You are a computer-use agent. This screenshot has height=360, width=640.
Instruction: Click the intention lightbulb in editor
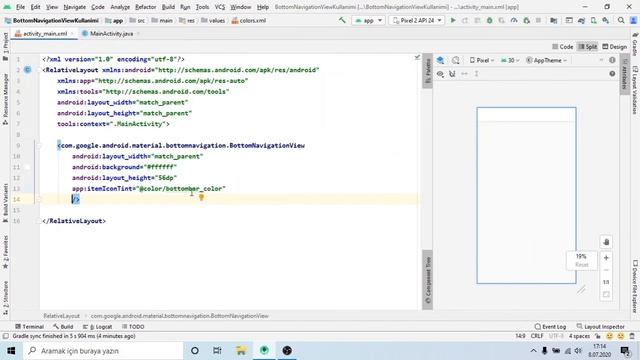[x=201, y=198]
